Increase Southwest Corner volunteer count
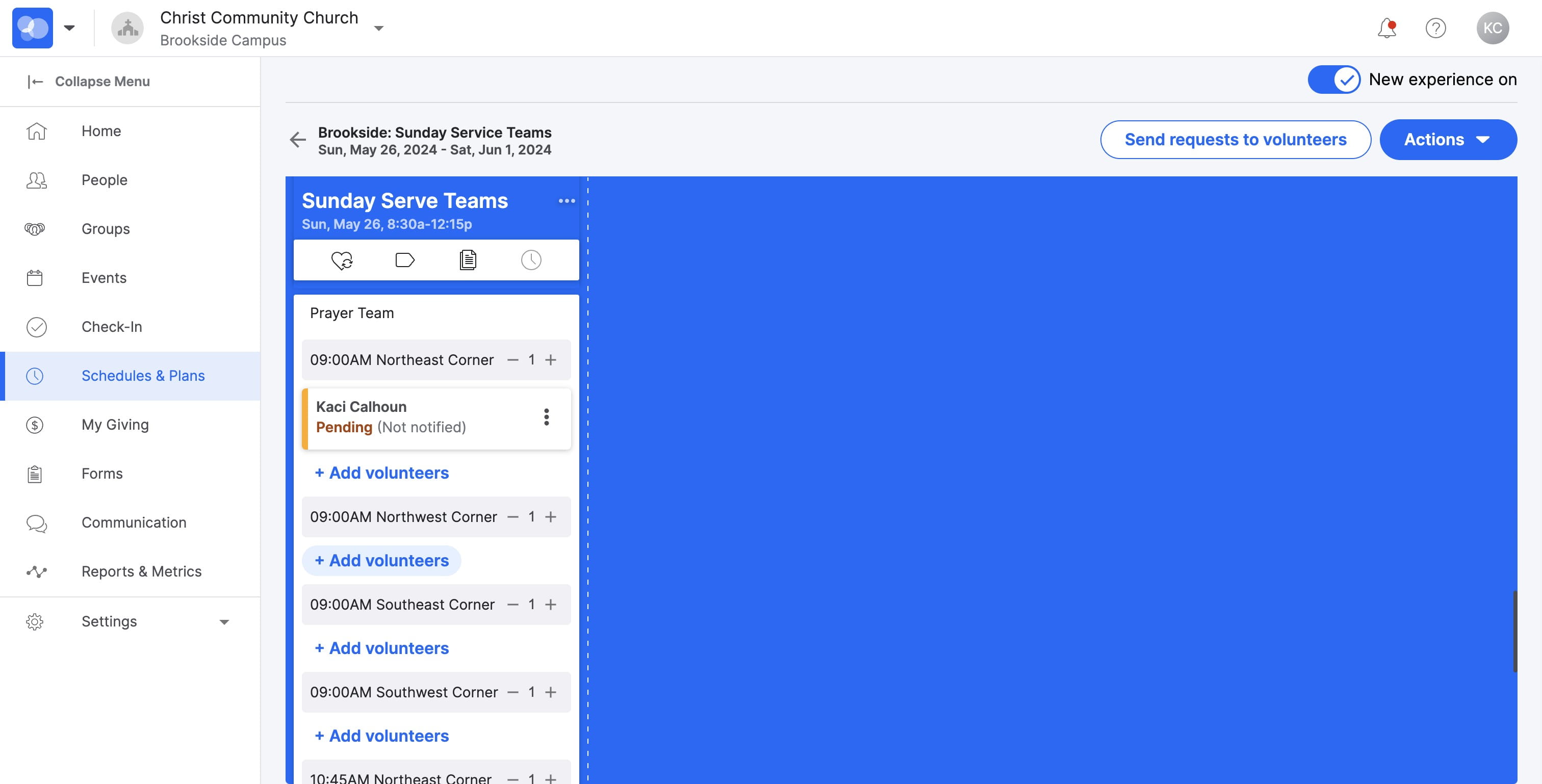 (550, 692)
